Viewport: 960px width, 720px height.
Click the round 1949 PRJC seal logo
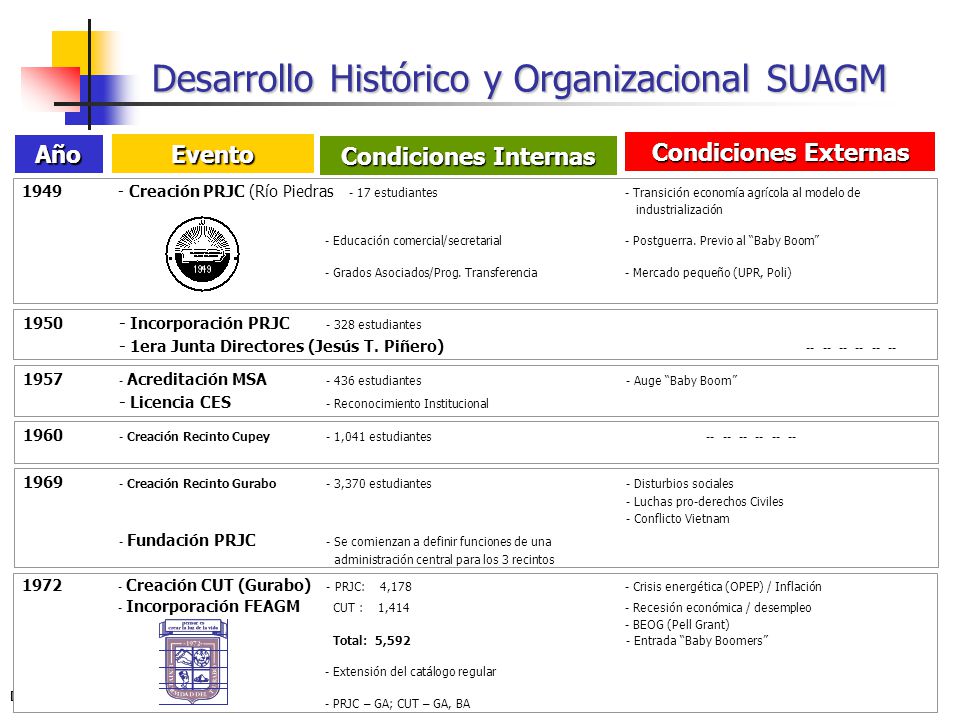pos(203,253)
